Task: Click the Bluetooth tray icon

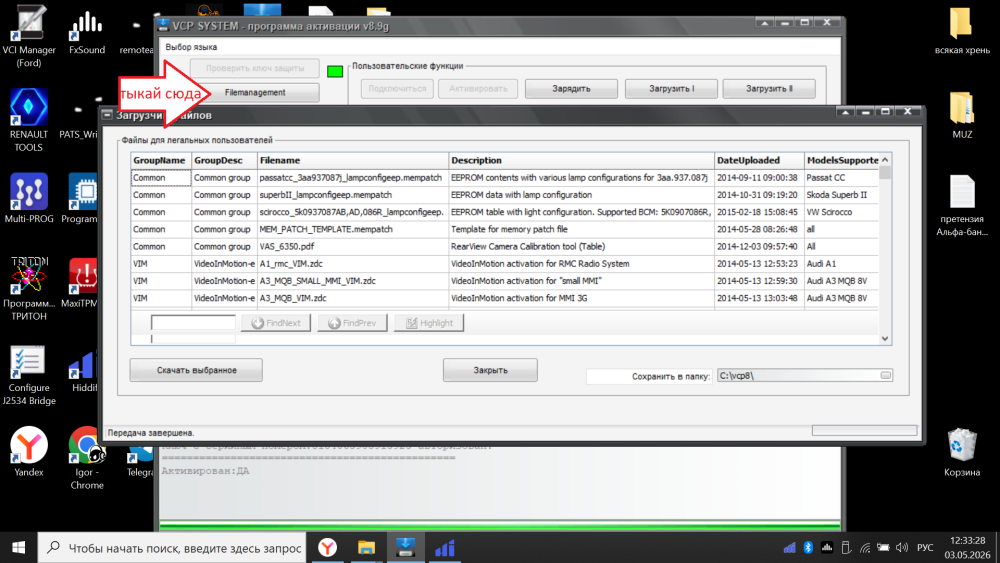Action: pyautogui.click(x=808, y=548)
